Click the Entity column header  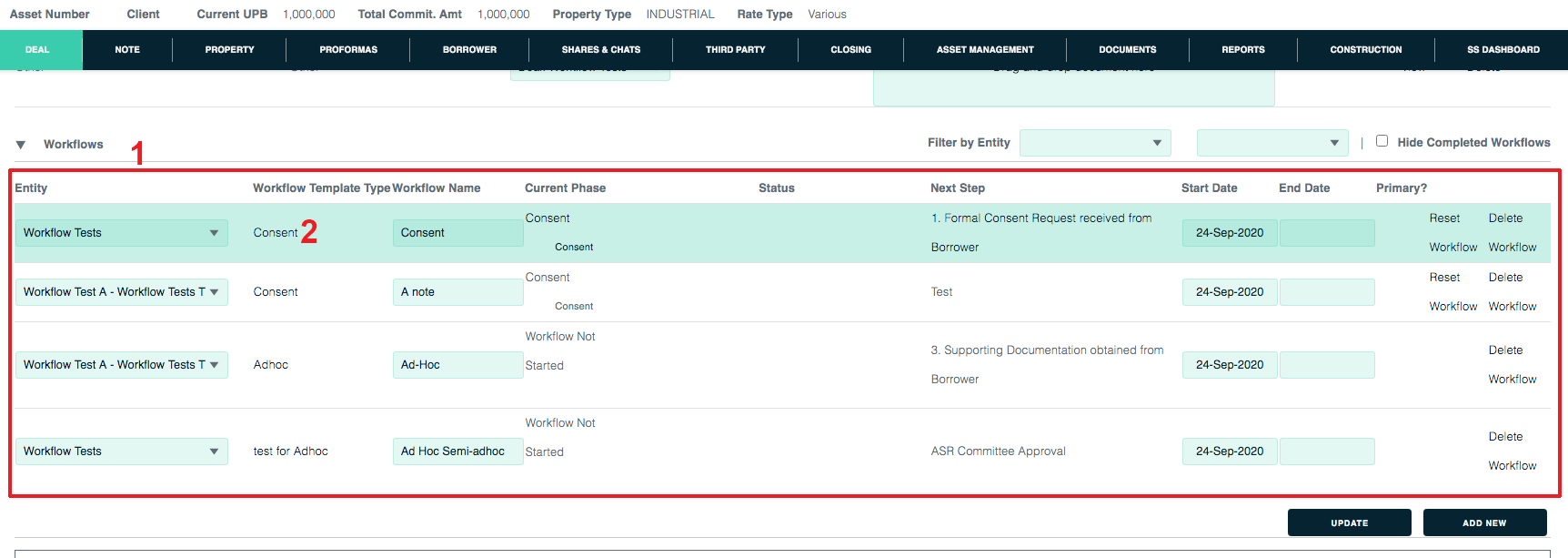point(31,188)
